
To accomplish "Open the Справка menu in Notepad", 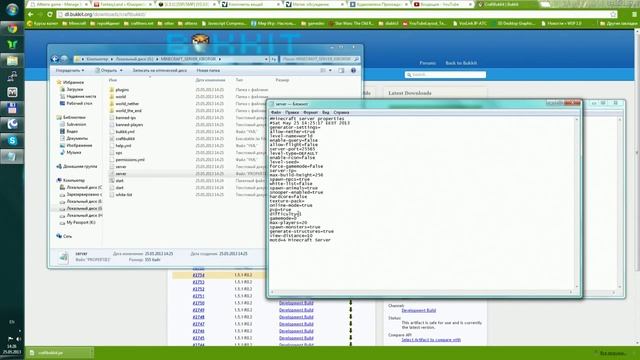I will 341,112.
